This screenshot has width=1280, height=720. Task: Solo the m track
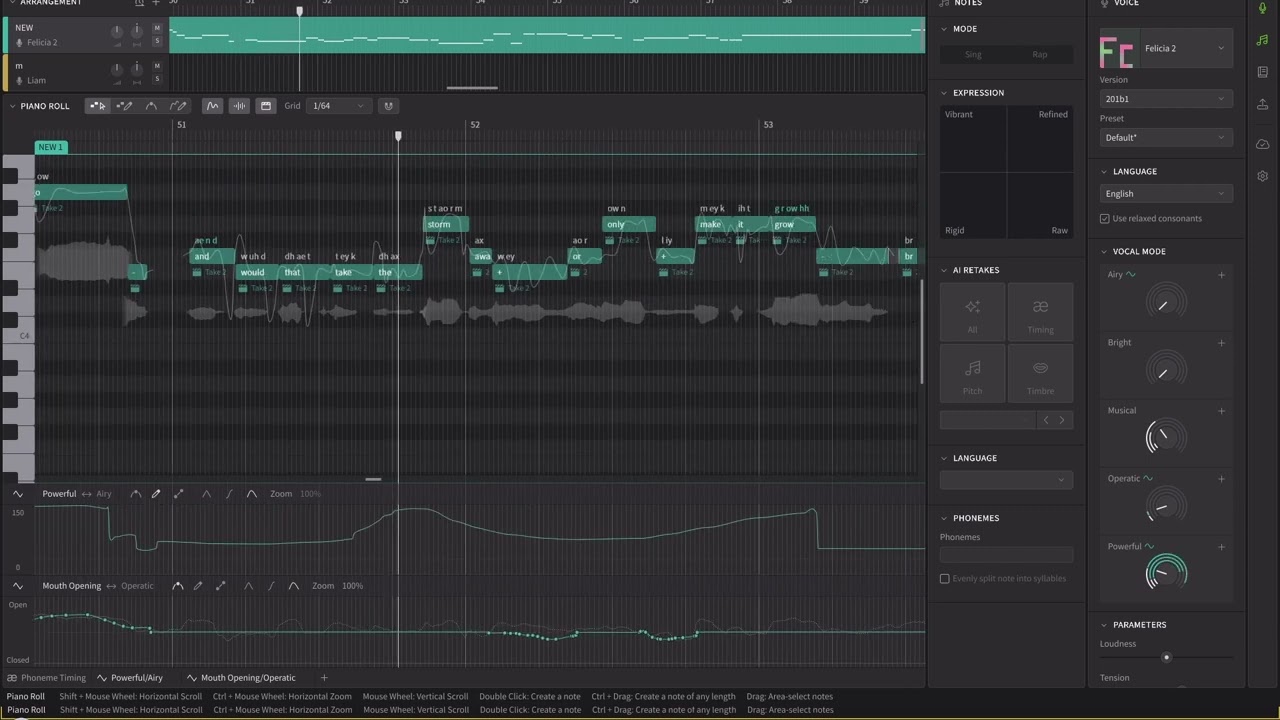(157, 79)
